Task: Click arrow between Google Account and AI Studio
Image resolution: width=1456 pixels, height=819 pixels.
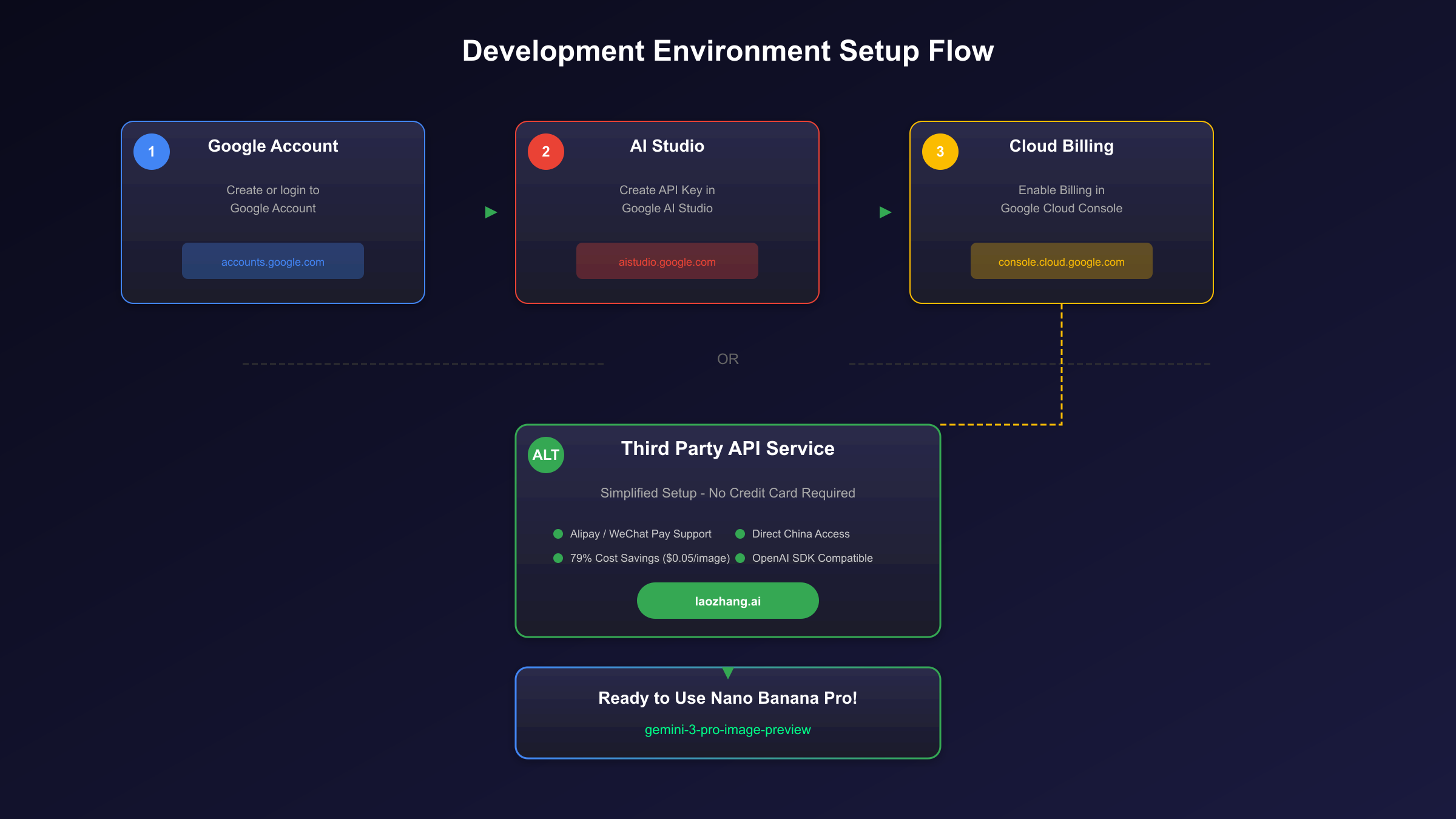Action: (491, 212)
